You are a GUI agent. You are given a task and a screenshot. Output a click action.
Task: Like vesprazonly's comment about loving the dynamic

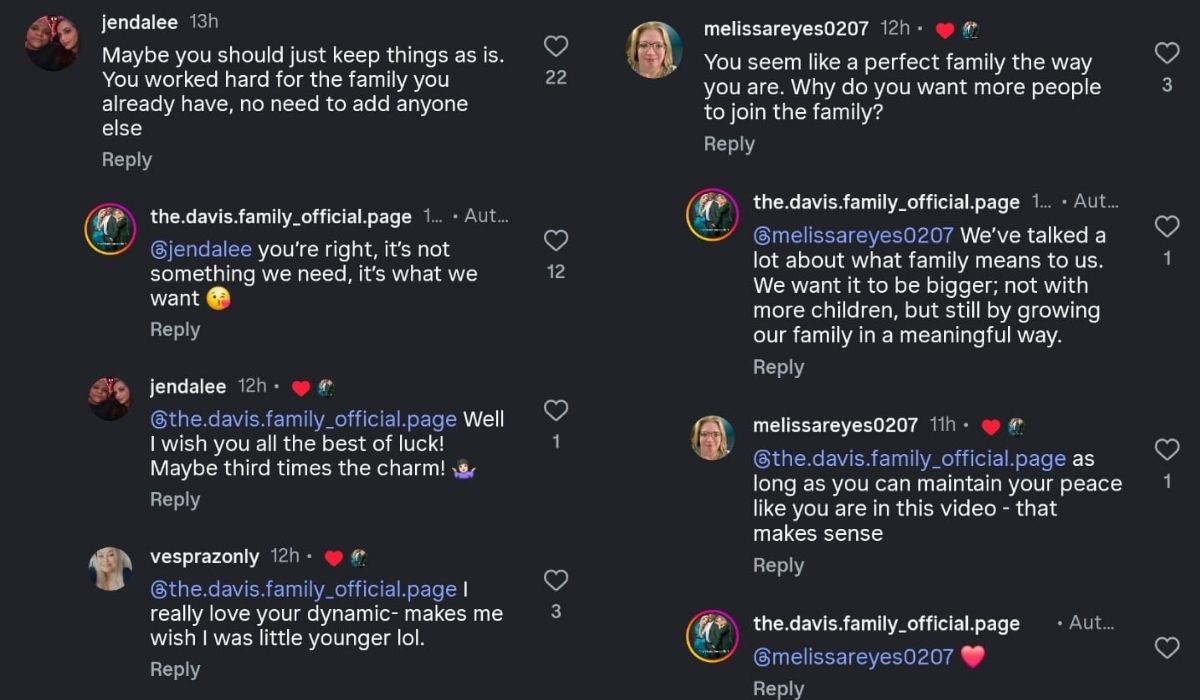[555, 580]
